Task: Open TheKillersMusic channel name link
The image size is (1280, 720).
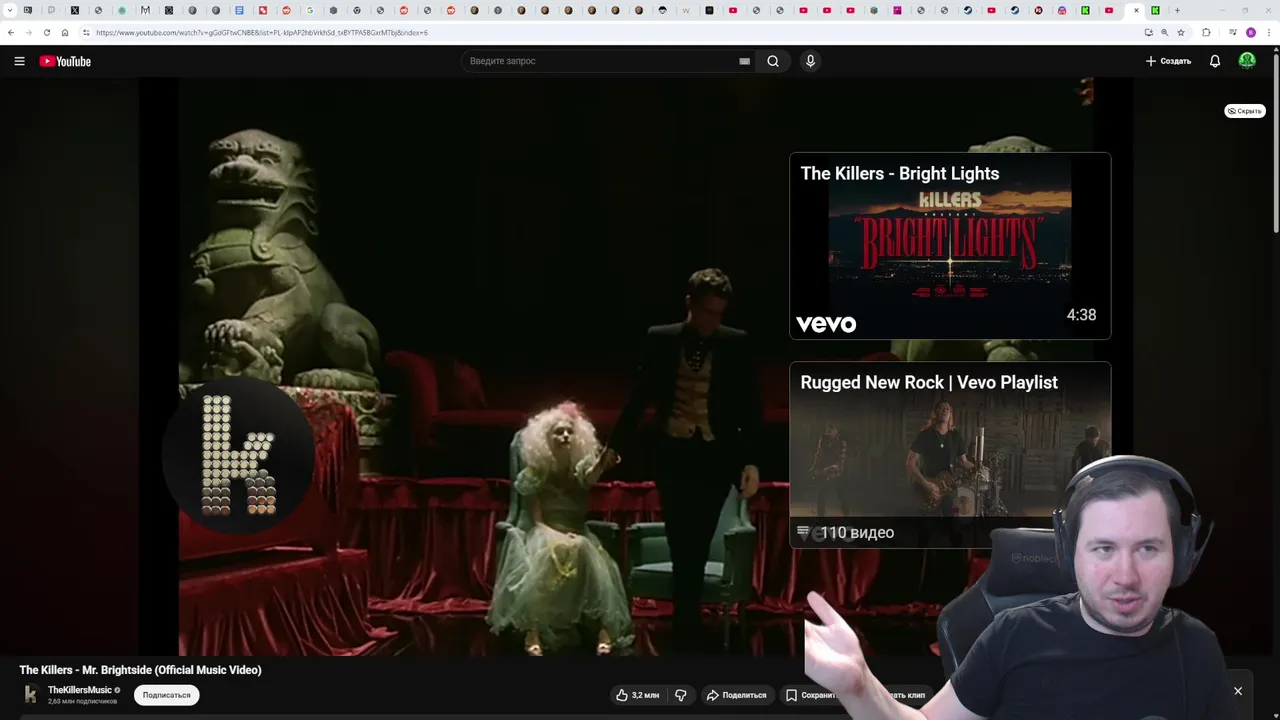Action: (x=80, y=690)
